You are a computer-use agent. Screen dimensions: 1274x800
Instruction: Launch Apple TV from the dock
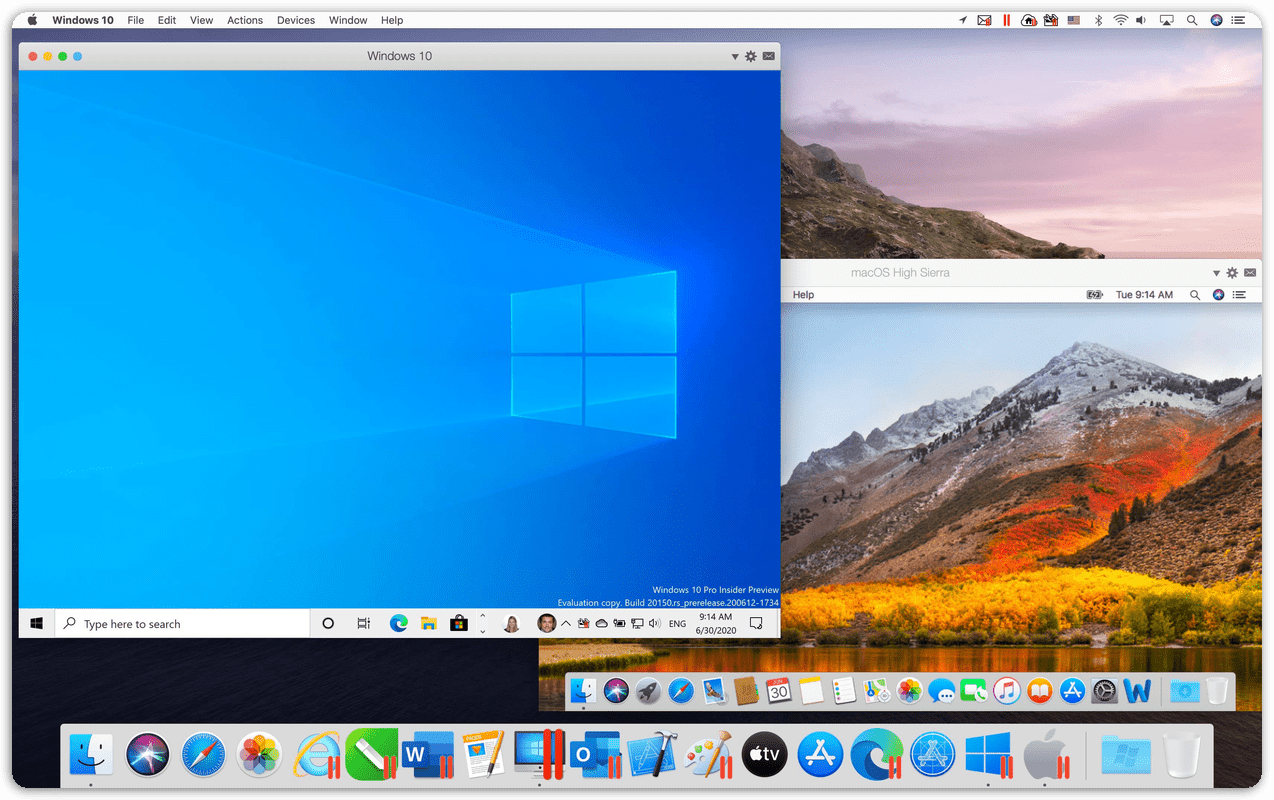click(764, 755)
